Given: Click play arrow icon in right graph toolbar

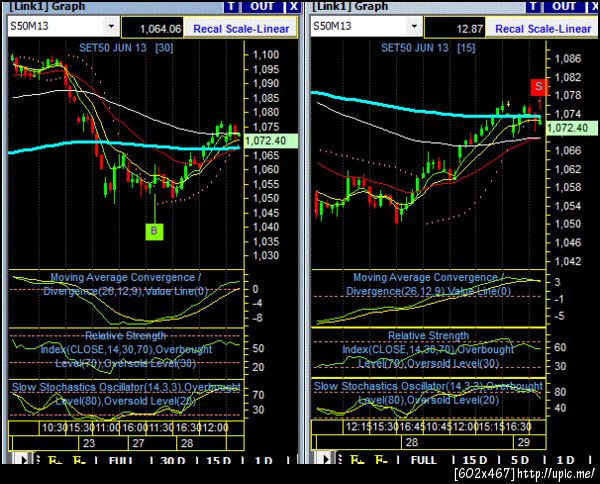Looking at the screenshot, I should [326, 459].
